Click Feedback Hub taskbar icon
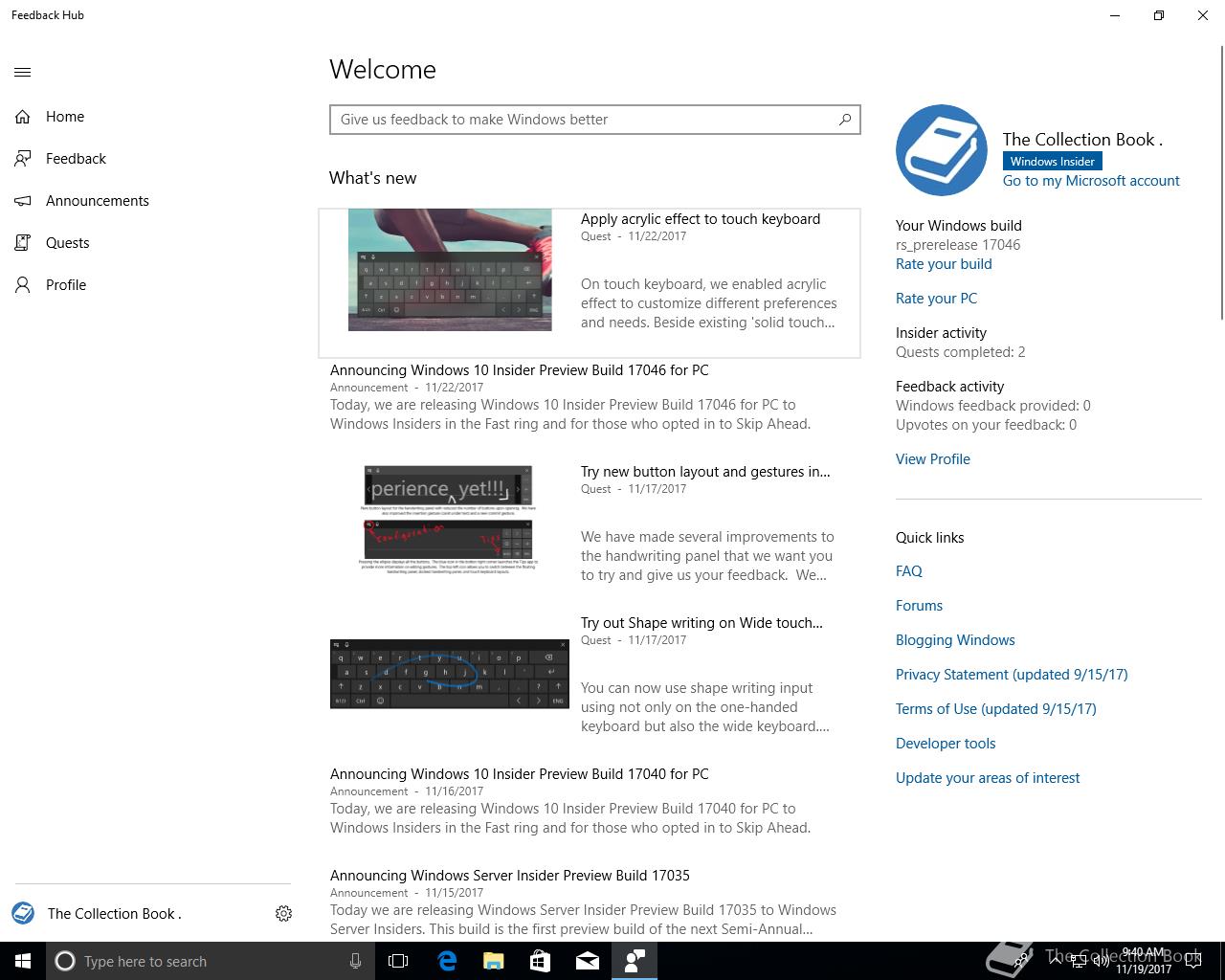1225x980 pixels. 635,961
